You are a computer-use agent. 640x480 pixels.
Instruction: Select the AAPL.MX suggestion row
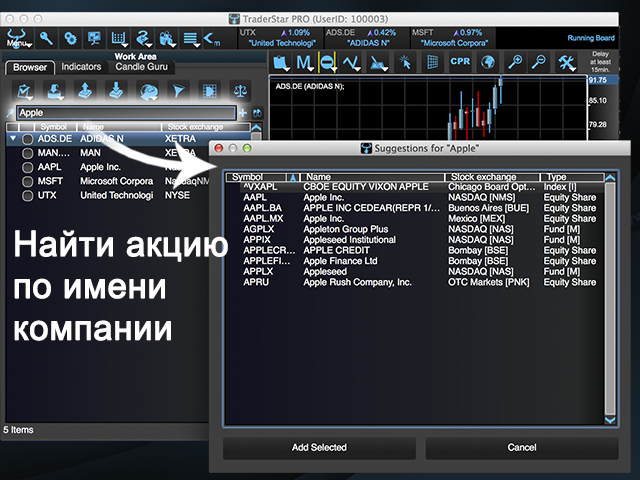tap(414, 219)
